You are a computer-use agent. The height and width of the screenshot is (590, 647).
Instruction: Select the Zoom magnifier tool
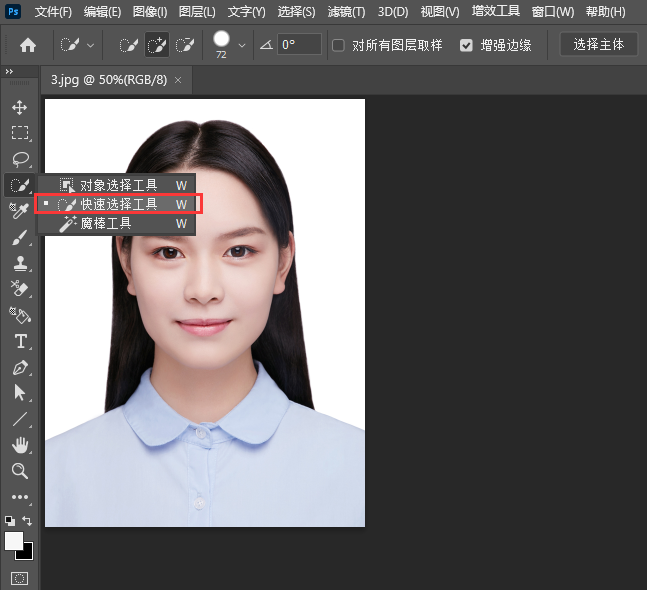point(19,470)
